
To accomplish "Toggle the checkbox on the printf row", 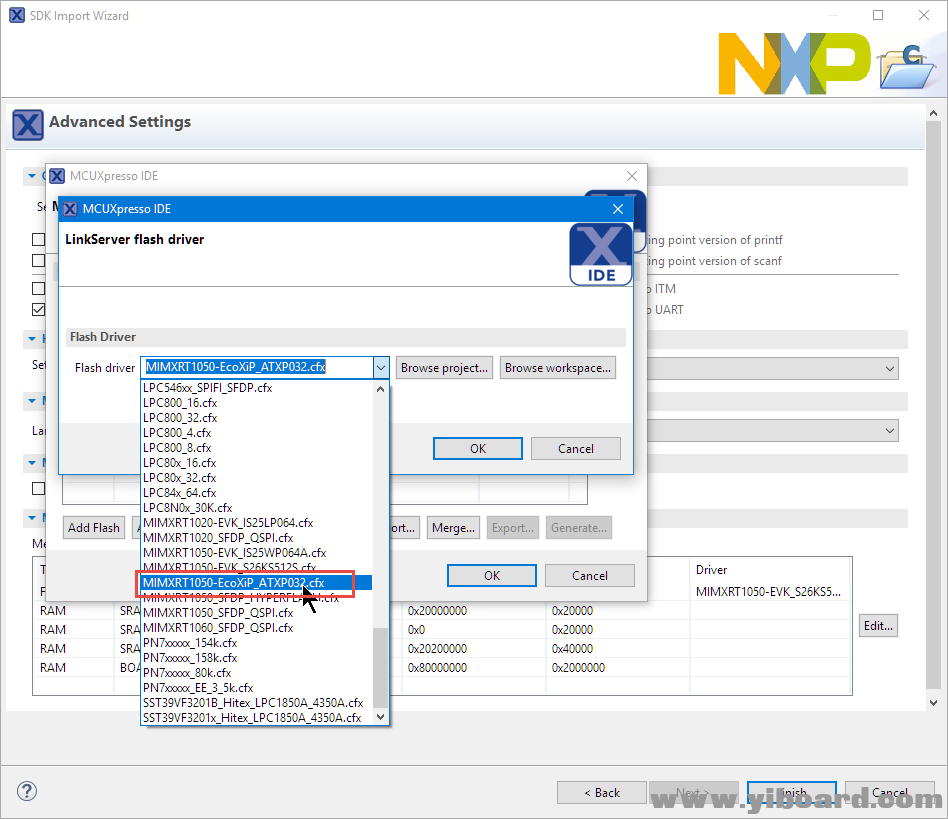I will tap(38, 240).
